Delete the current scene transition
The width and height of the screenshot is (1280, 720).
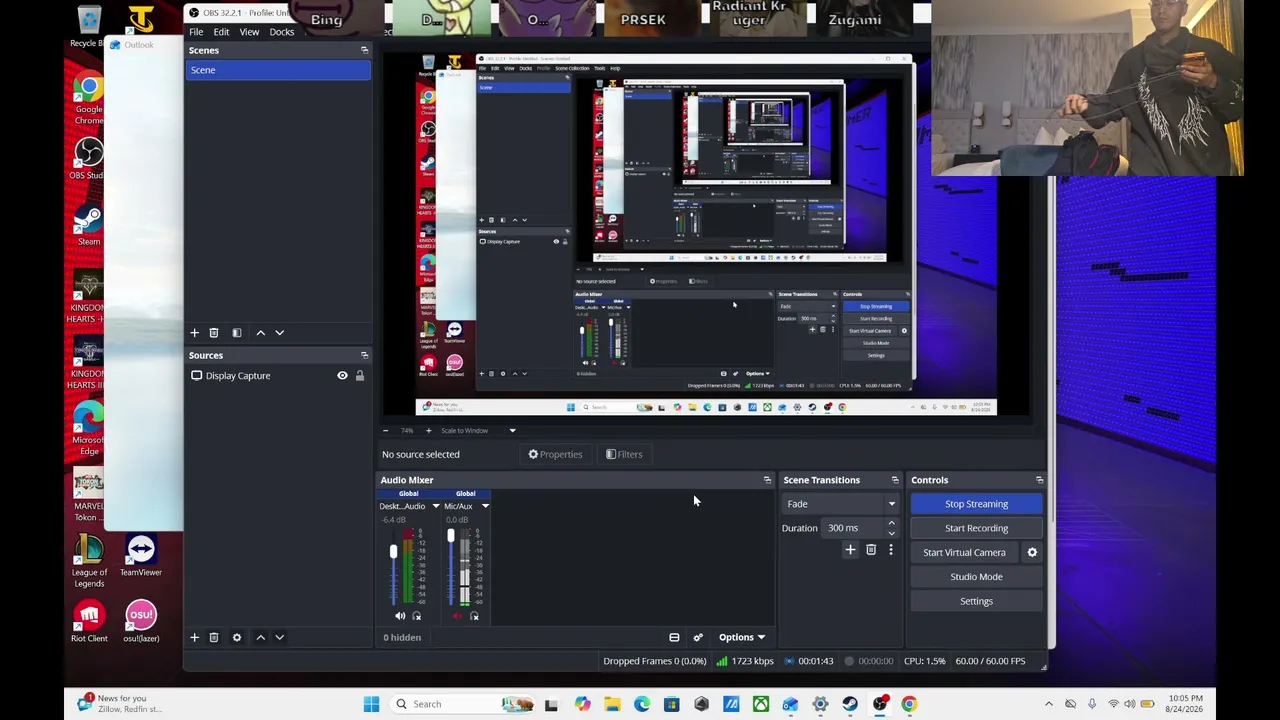click(871, 550)
